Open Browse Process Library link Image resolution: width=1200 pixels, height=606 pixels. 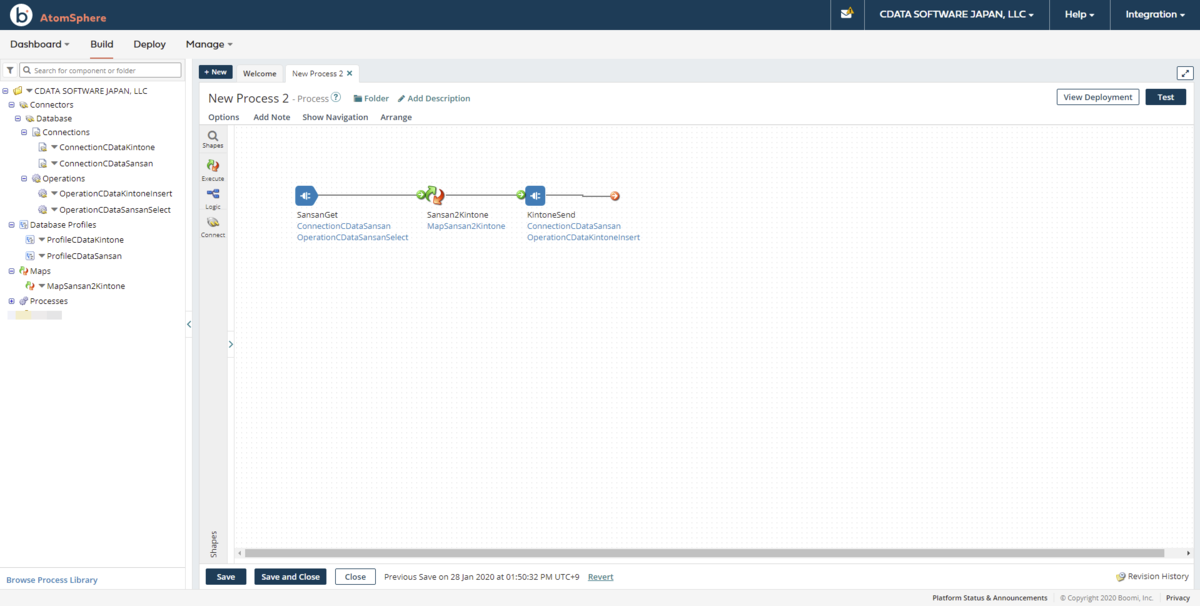tap(52, 580)
